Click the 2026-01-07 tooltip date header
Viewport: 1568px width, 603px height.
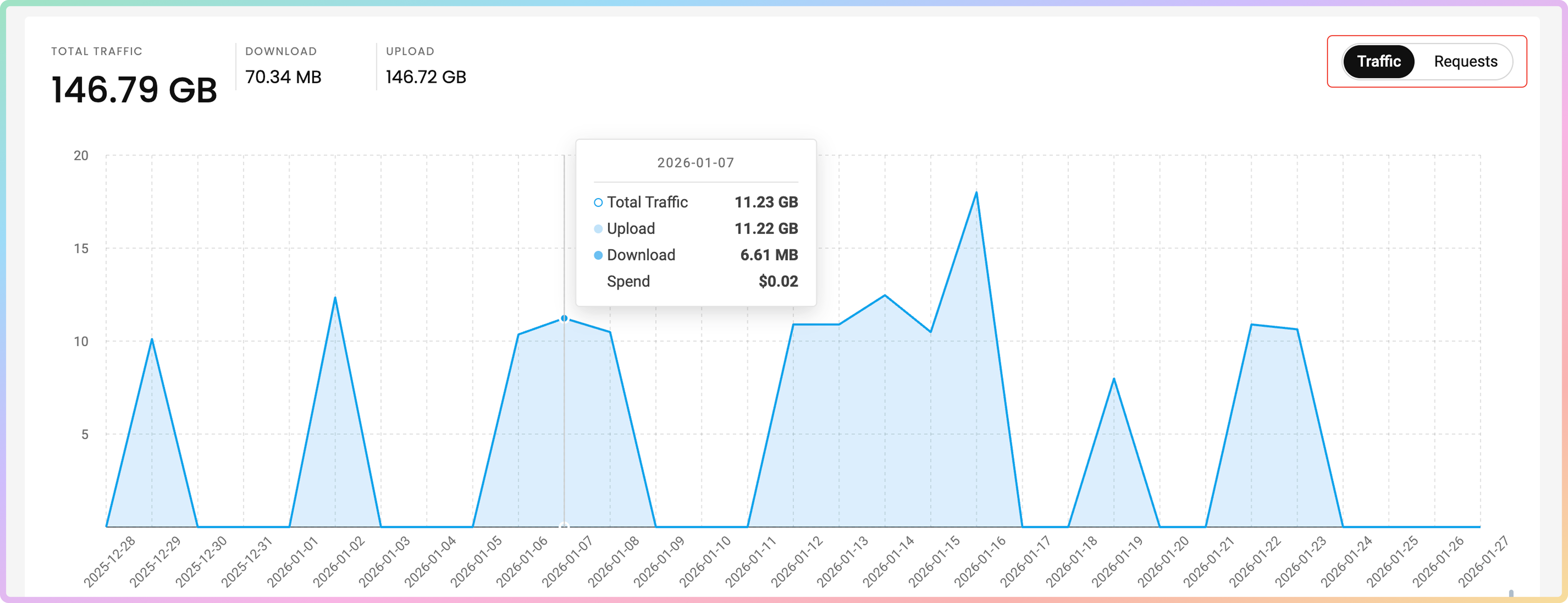point(695,163)
